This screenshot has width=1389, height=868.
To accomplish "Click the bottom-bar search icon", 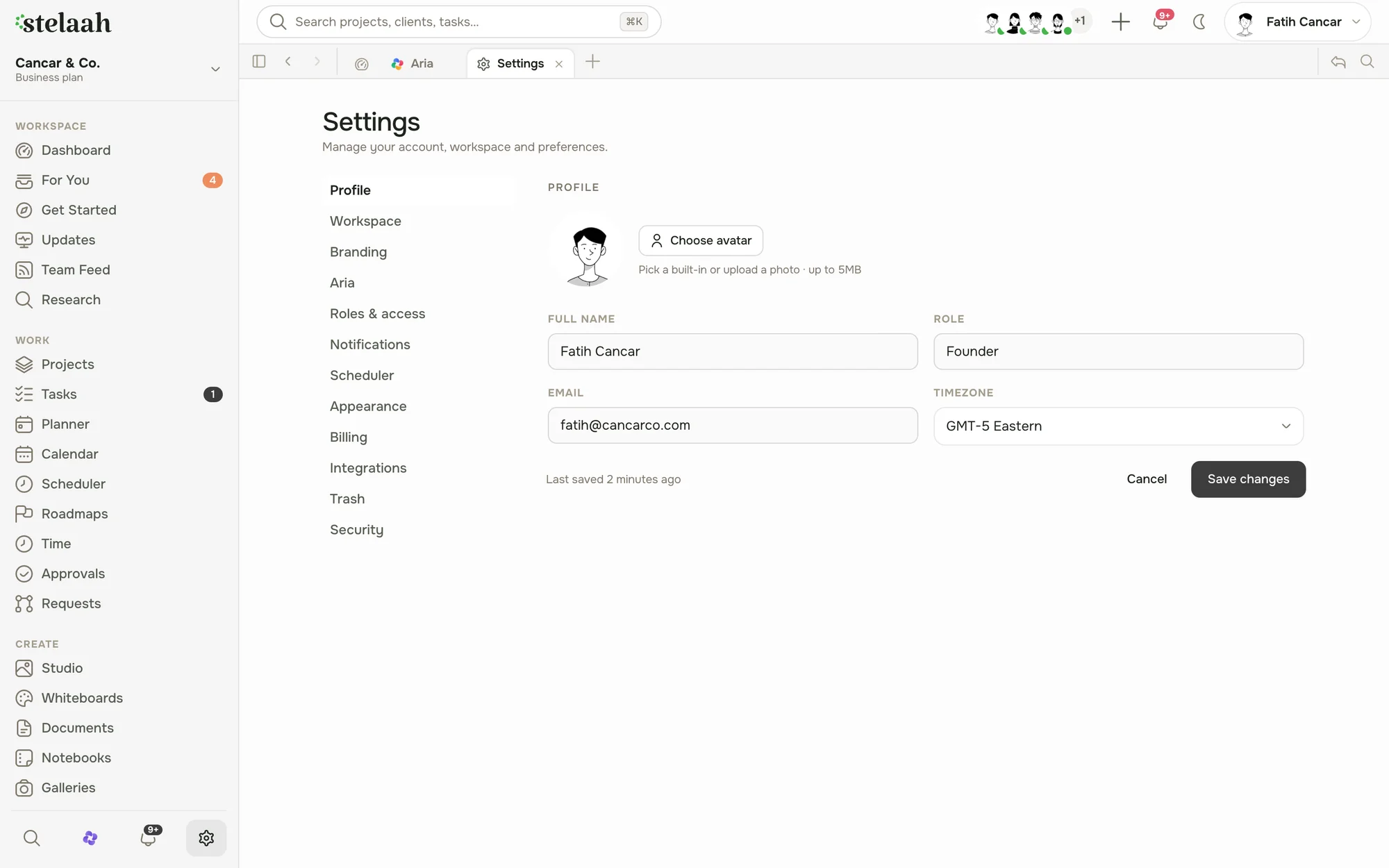I will tap(31, 837).
